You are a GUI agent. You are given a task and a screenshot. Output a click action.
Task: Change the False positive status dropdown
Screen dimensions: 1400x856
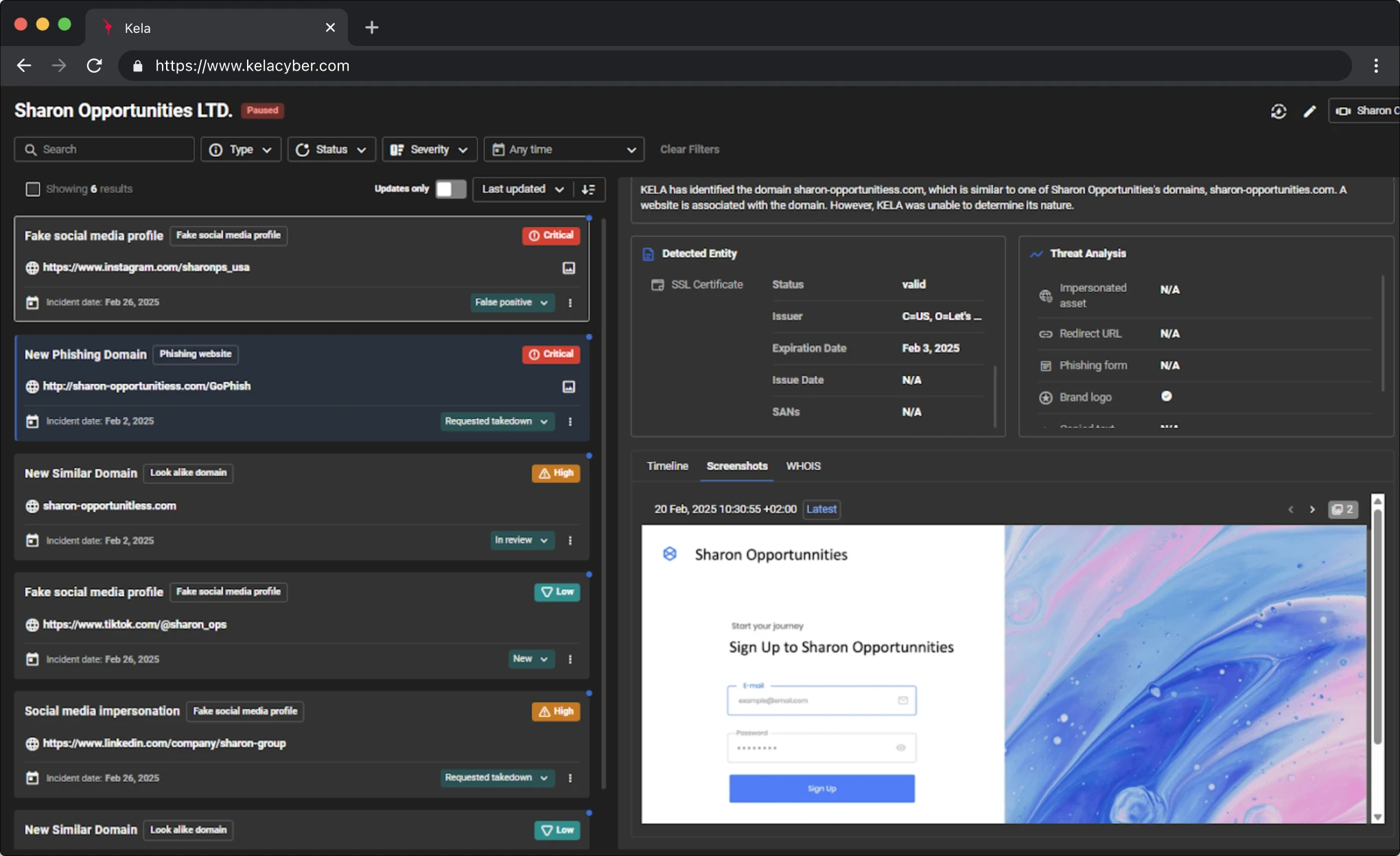pos(512,302)
